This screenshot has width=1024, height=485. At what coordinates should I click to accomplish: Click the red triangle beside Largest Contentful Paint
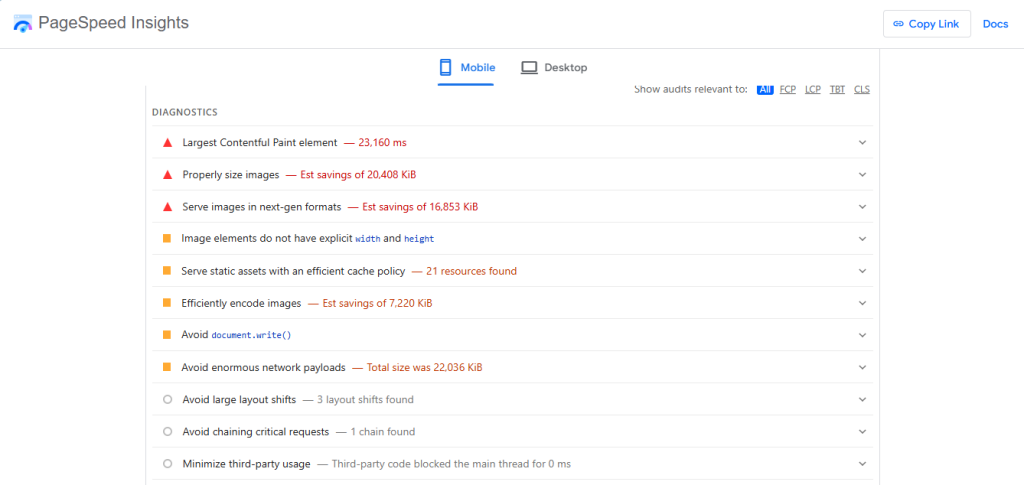[167, 142]
